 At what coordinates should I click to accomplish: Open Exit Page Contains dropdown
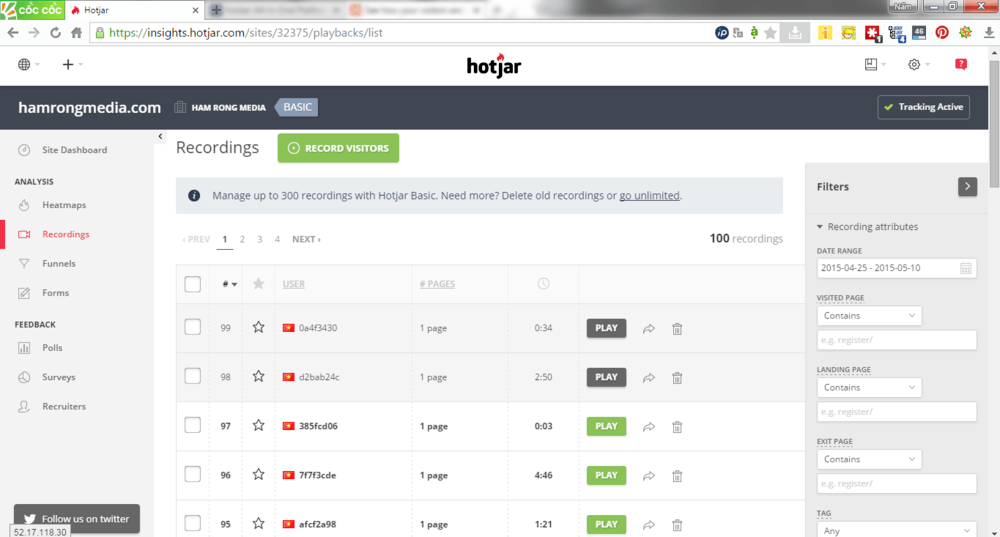tap(869, 459)
